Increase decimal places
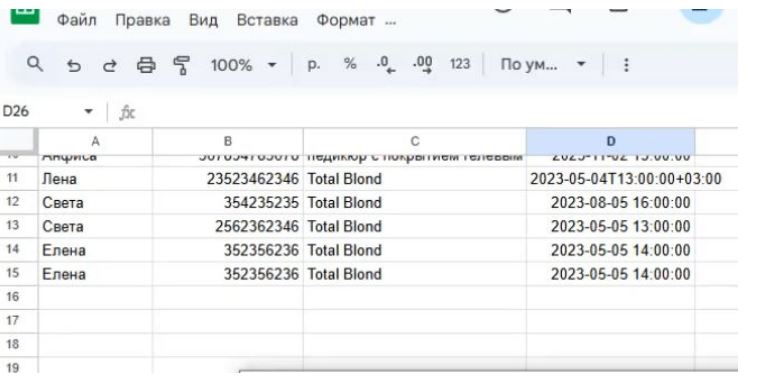The image size is (764, 384). click(422, 64)
